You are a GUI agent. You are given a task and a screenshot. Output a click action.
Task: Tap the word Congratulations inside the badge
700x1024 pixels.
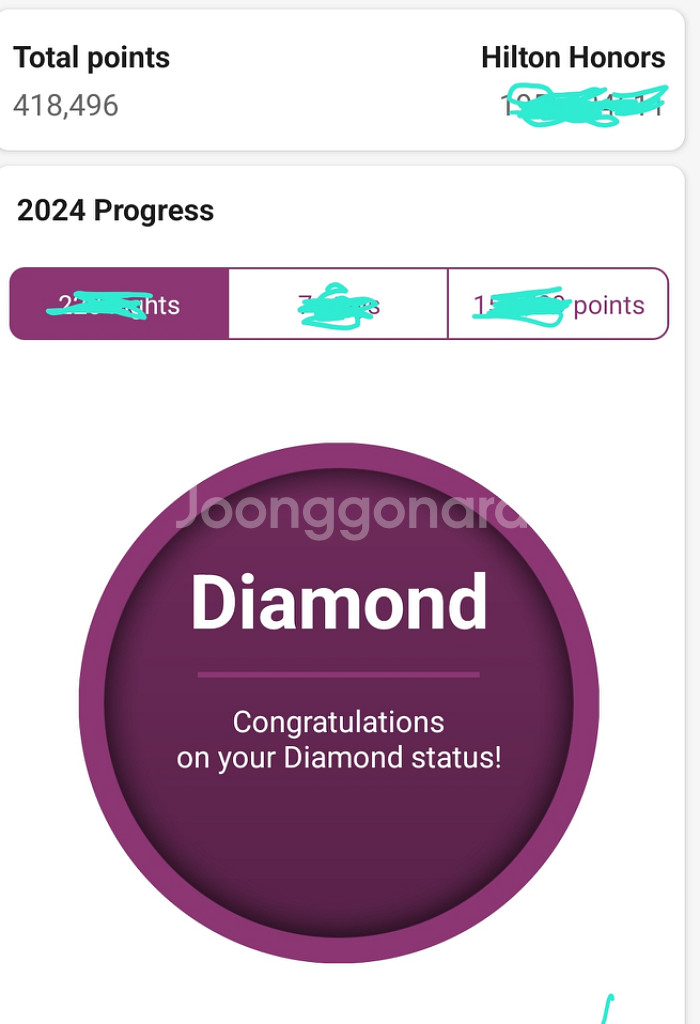tap(339, 722)
